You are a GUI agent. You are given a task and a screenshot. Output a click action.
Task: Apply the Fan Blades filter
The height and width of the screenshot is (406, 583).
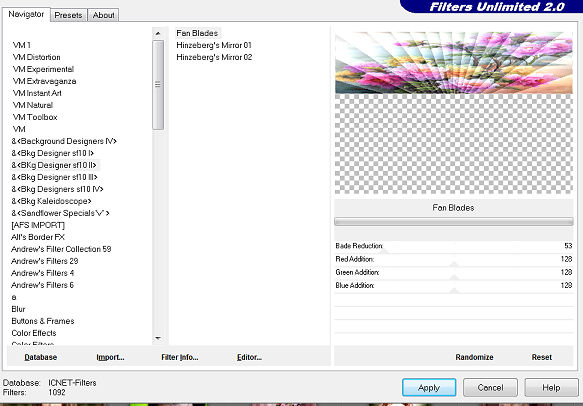pos(429,388)
